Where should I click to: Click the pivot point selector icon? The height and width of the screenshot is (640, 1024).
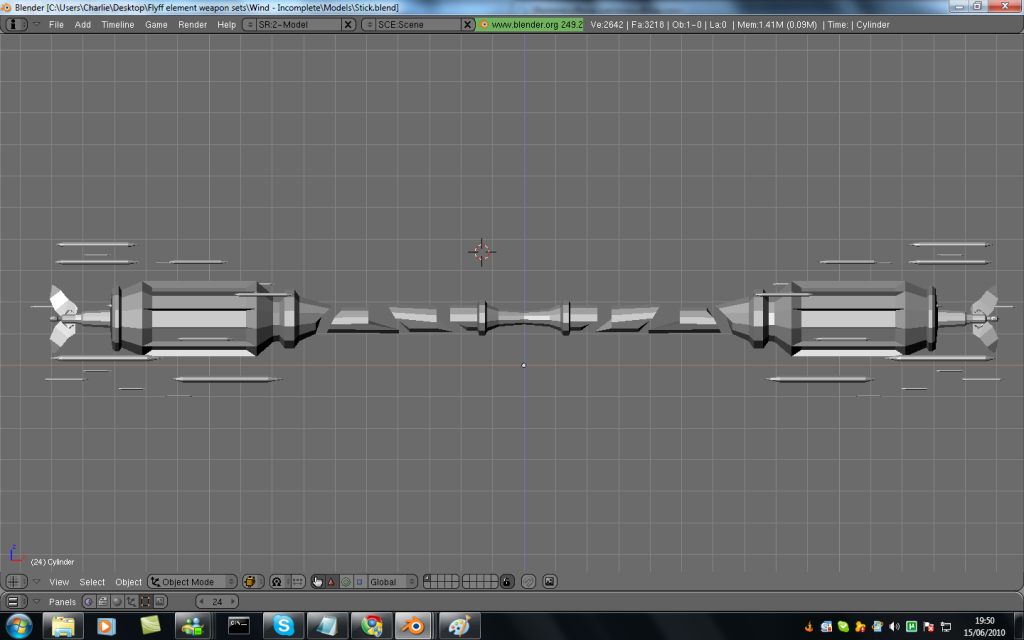pyautogui.click(x=277, y=581)
